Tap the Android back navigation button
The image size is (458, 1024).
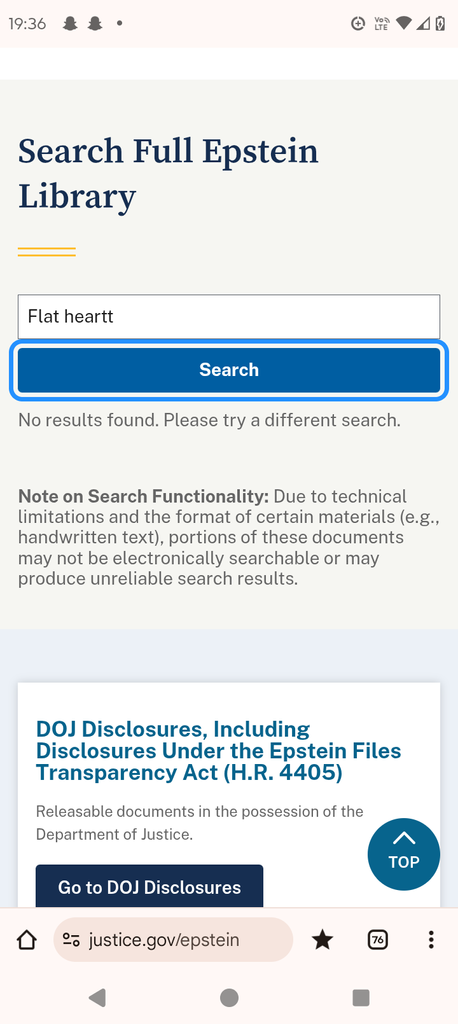tap(97, 997)
